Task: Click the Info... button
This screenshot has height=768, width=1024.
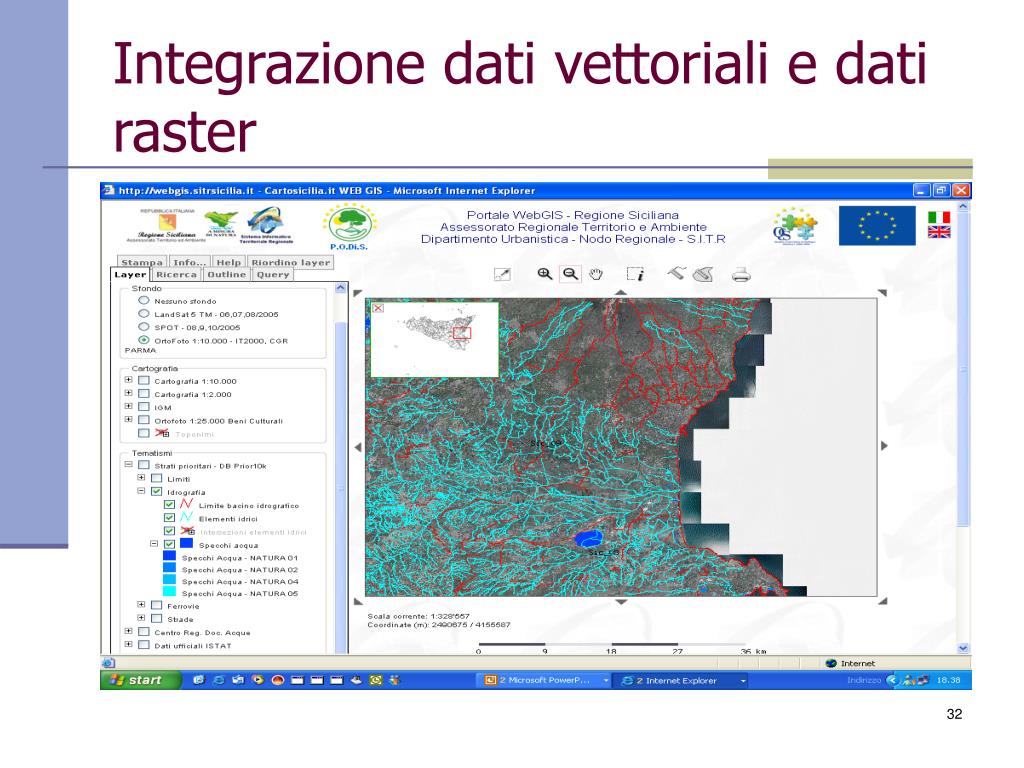Action: click(189, 262)
